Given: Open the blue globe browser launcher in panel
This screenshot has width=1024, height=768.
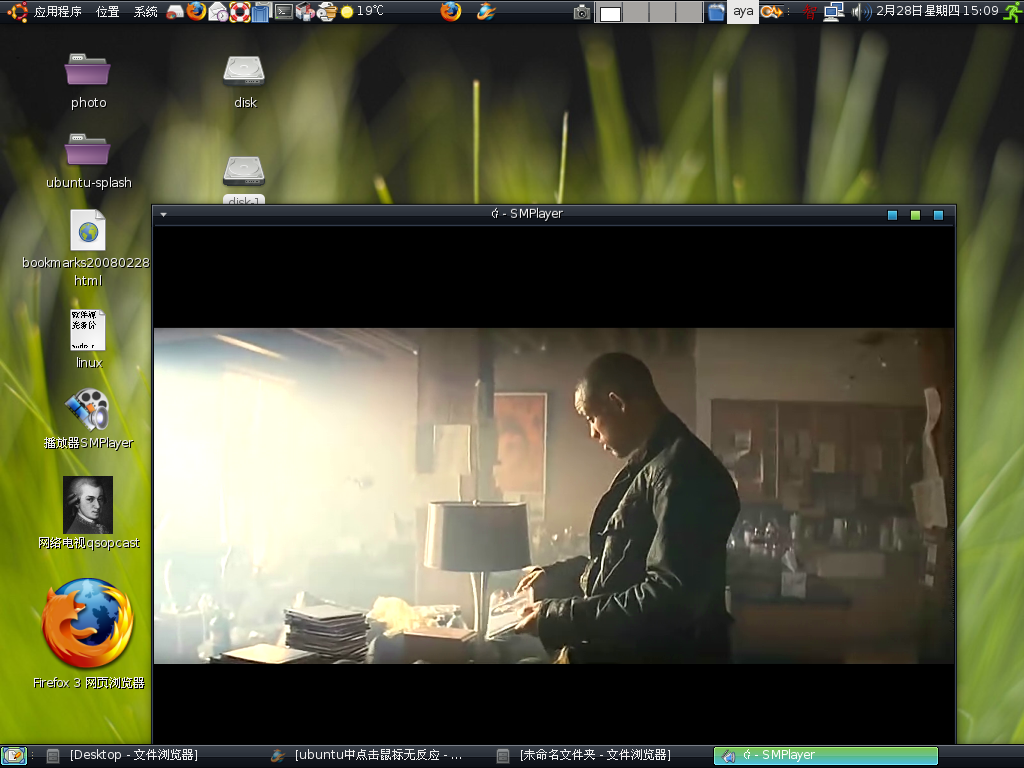Looking at the screenshot, I should 486,11.
